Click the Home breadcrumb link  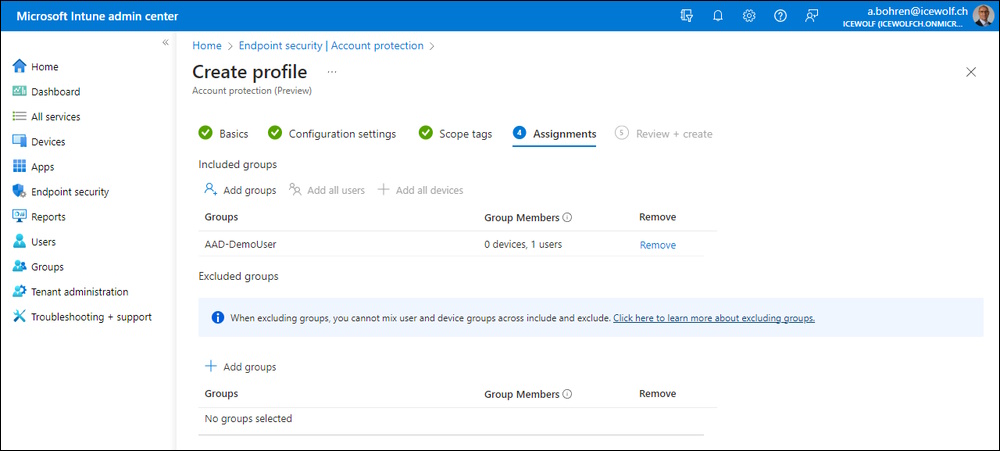click(207, 46)
